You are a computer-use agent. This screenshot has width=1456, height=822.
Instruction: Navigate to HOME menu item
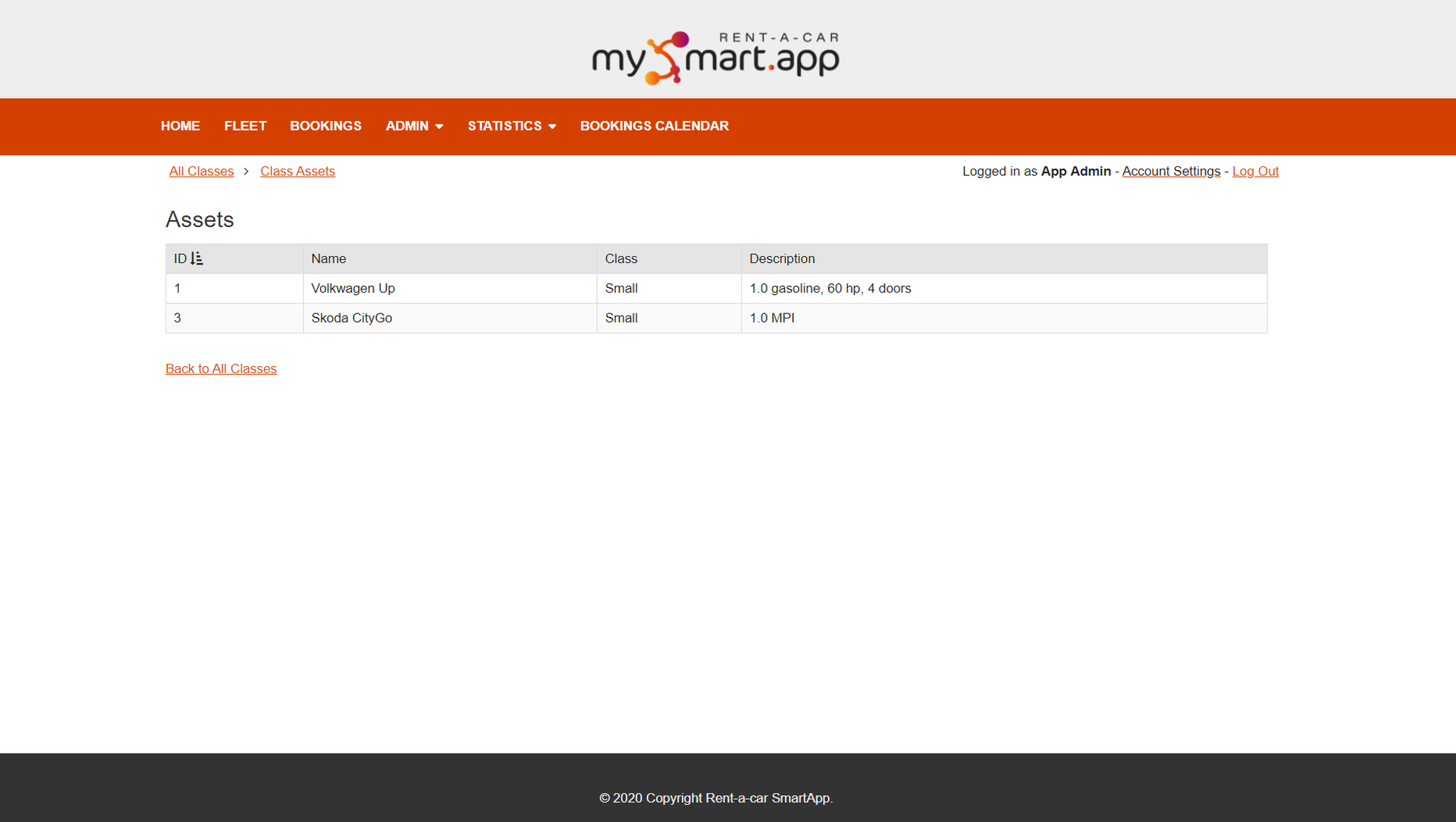(180, 126)
